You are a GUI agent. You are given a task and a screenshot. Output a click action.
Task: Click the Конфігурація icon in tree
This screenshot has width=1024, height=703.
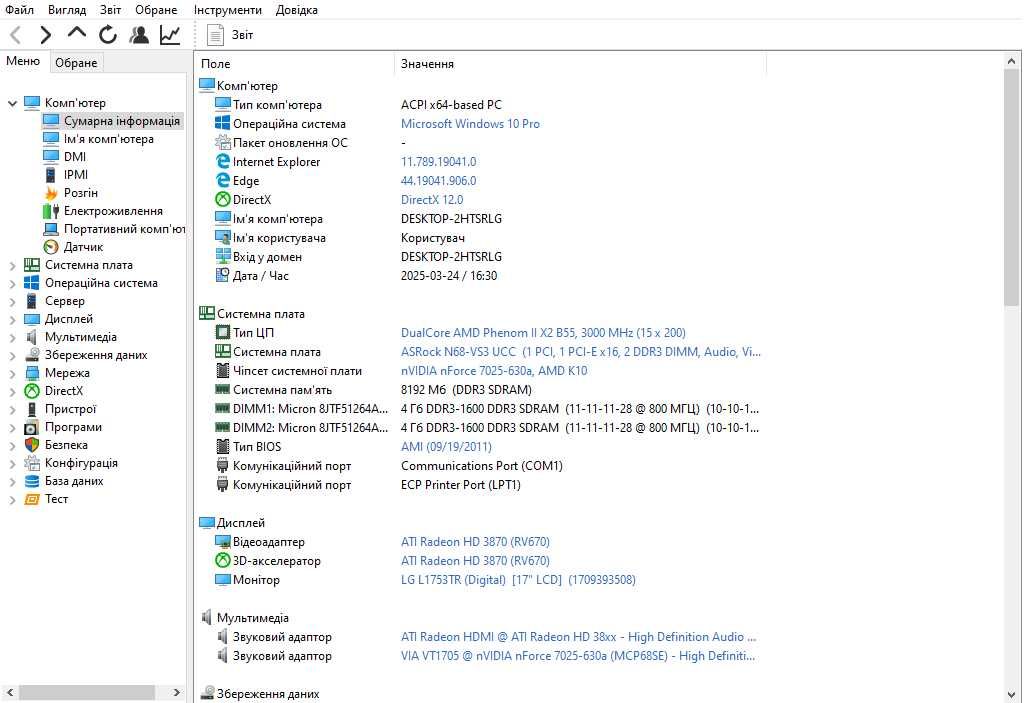(32, 463)
